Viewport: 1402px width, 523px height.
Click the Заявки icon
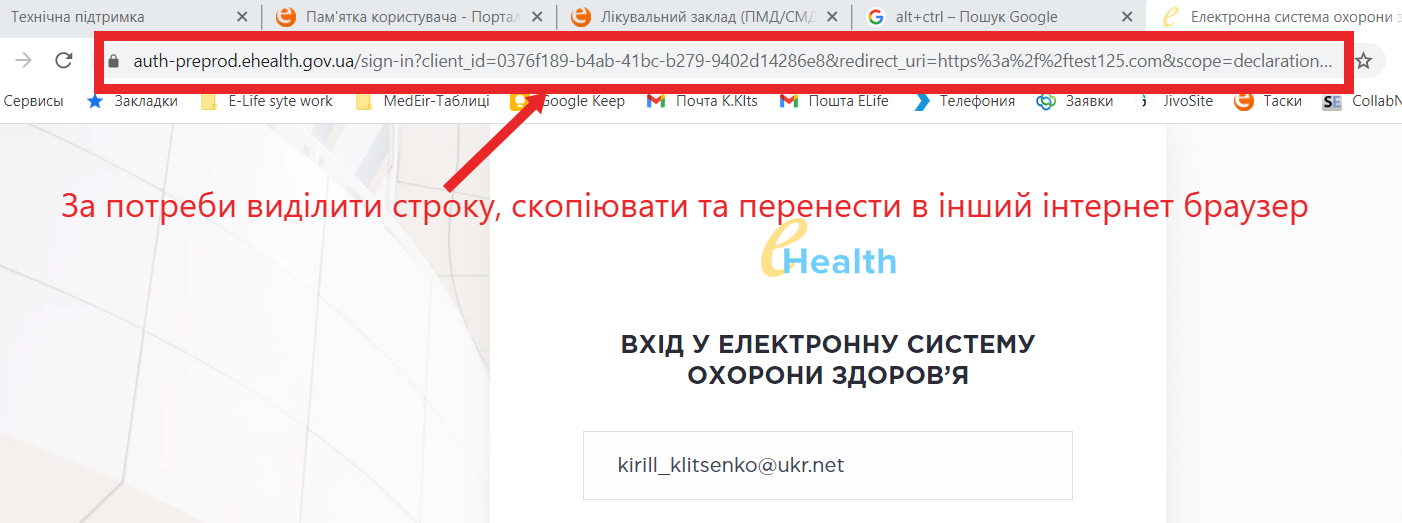point(1046,101)
